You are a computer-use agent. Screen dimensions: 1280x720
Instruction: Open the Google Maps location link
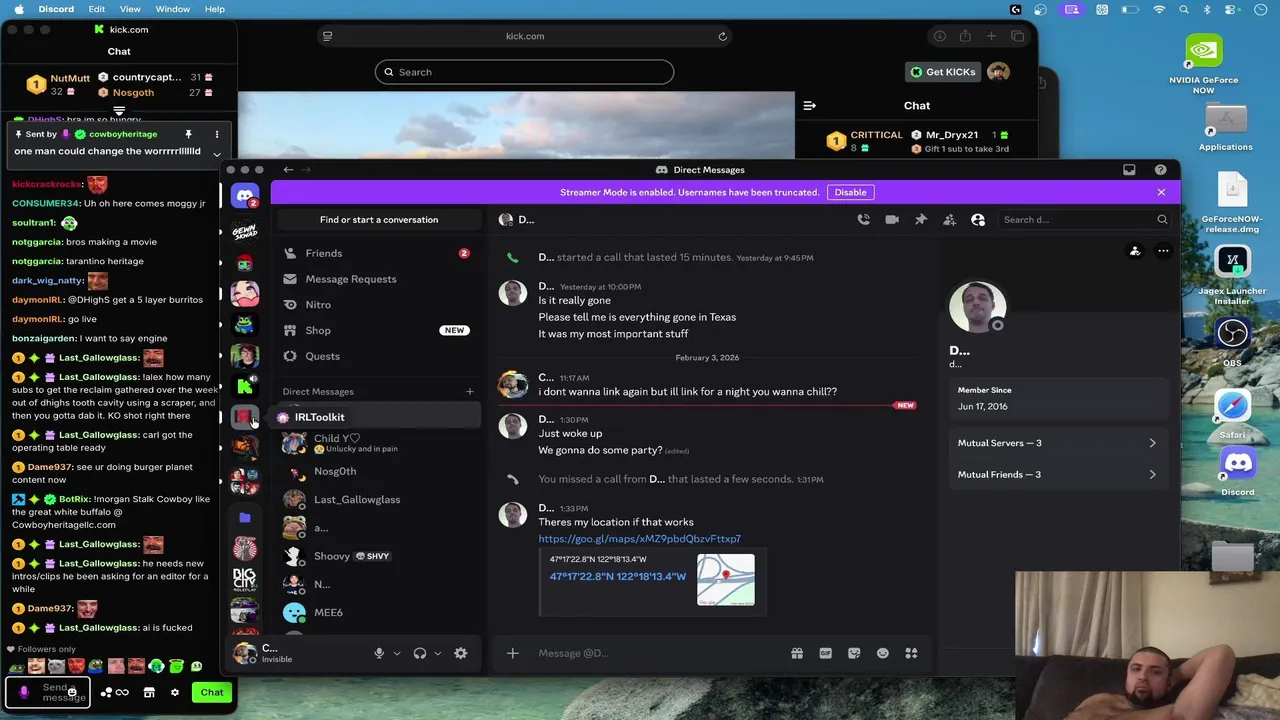639,539
